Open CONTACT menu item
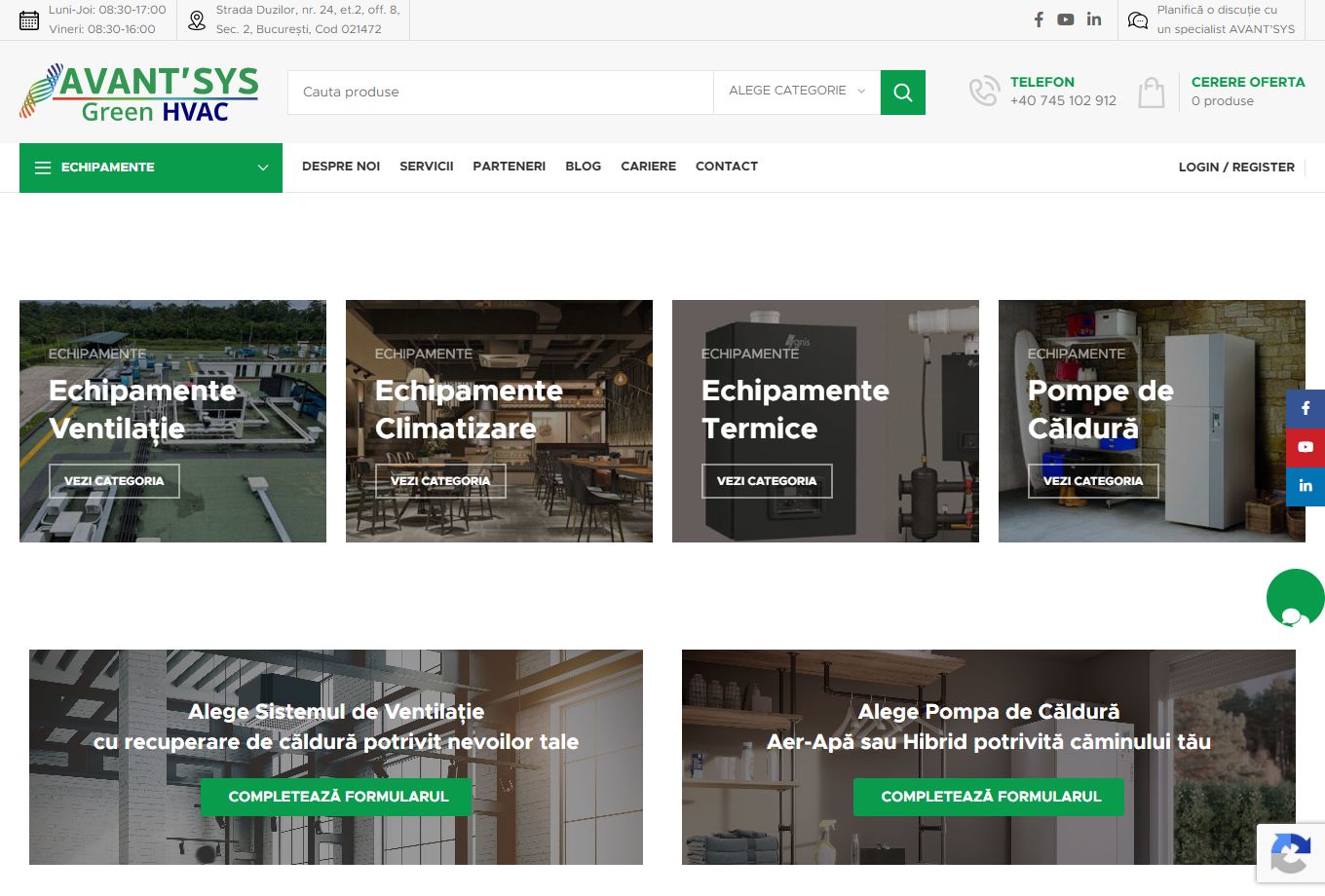The width and height of the screenshot is (1325, 896). [x=727, y=167]
